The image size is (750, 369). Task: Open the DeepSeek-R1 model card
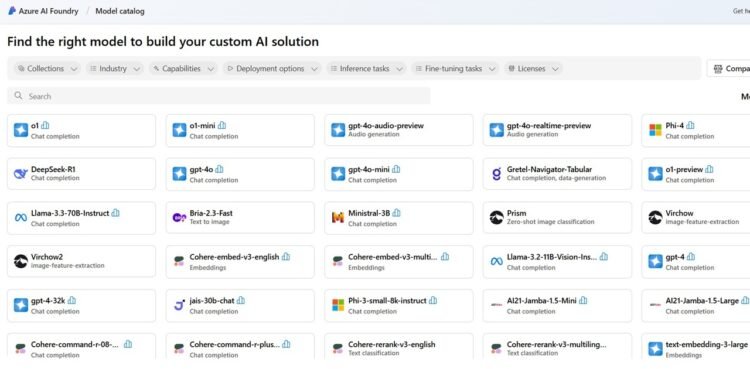click(81, 174)
